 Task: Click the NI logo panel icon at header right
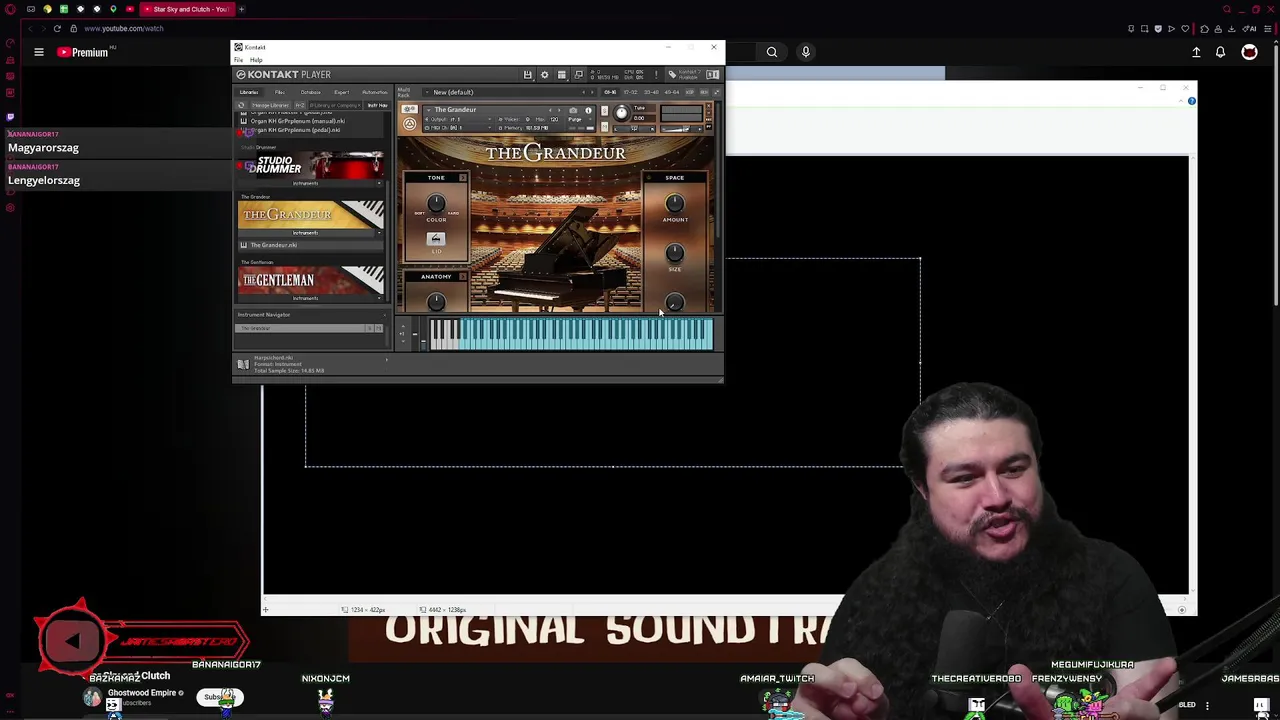712,75
